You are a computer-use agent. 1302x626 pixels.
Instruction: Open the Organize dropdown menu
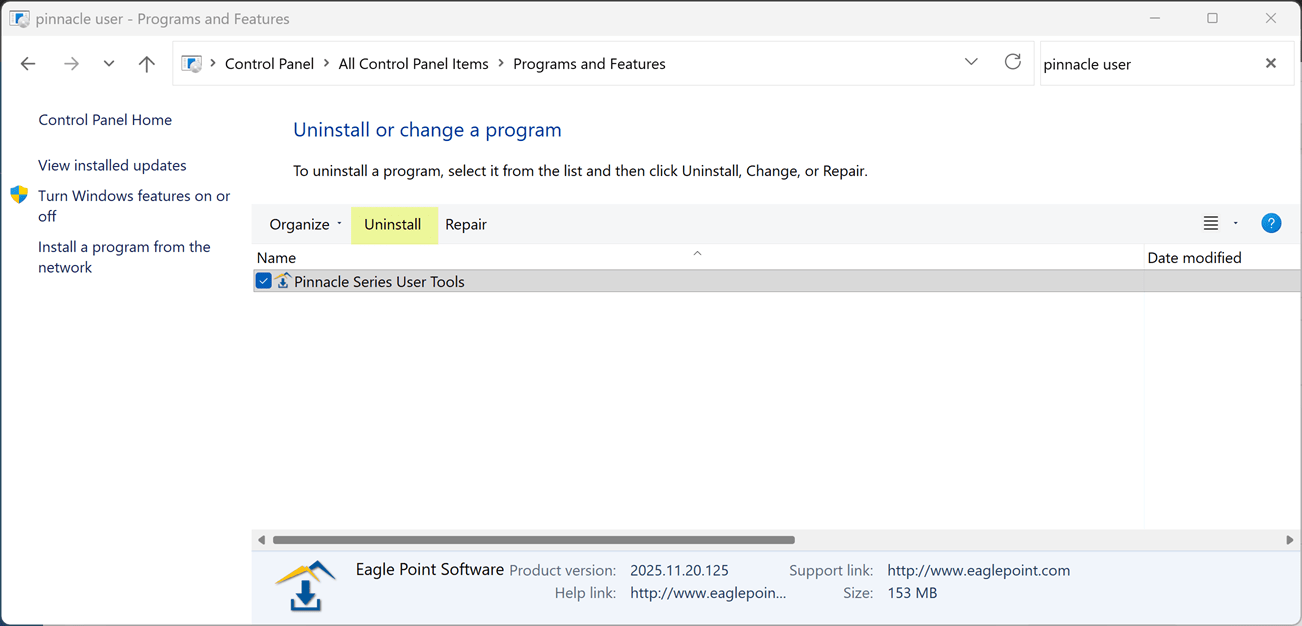305,224
